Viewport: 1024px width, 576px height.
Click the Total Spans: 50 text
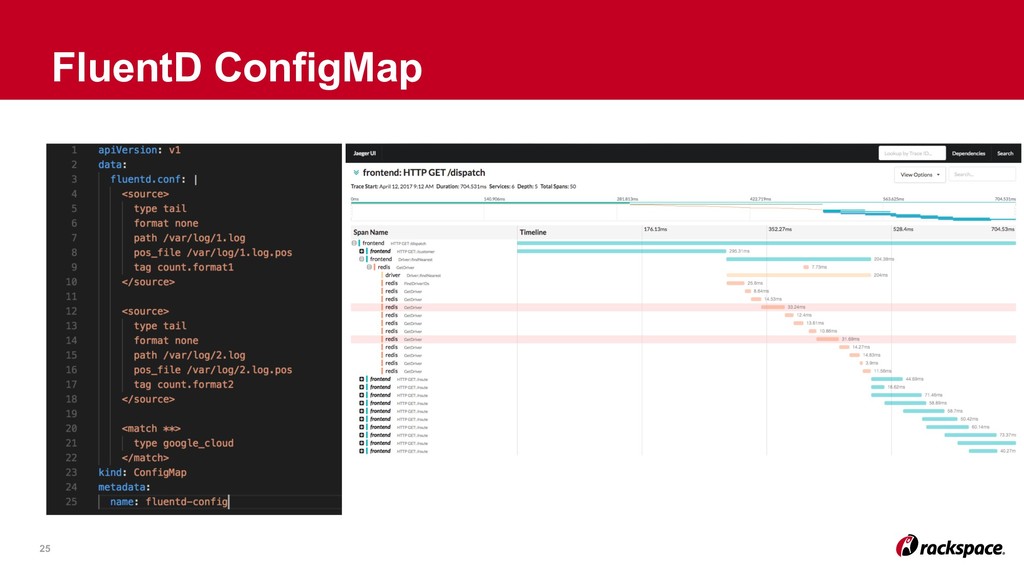[558, 187]
